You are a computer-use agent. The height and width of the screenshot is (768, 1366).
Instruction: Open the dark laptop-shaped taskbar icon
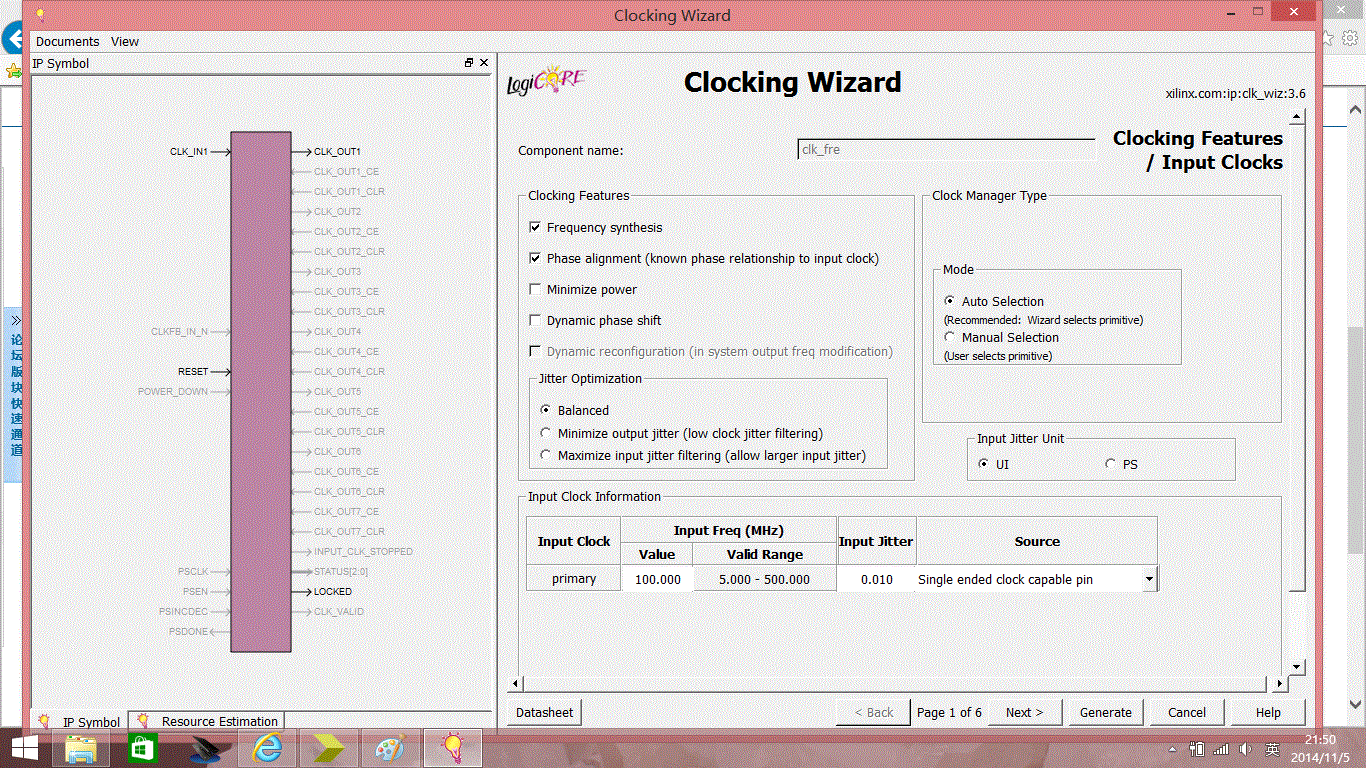[x=206, y=748]
